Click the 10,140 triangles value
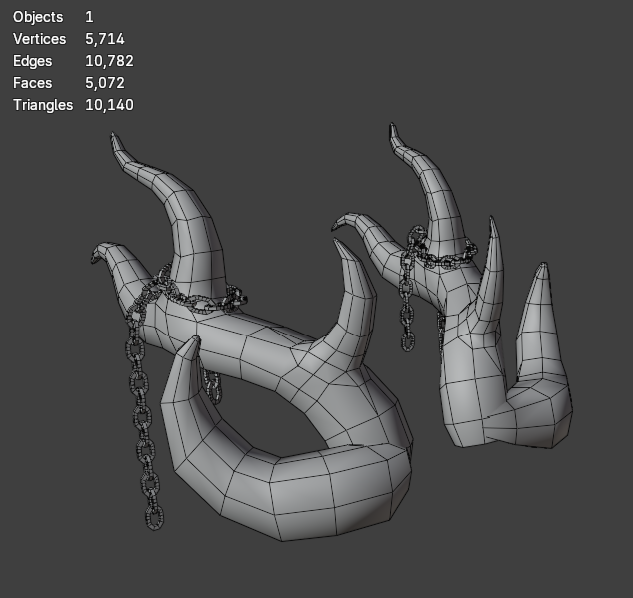The width and height of the screenshot is (633, 598). (109, 105)
